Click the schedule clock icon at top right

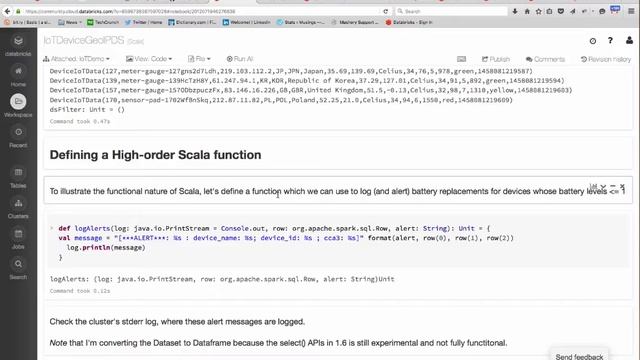click(593, 41)
